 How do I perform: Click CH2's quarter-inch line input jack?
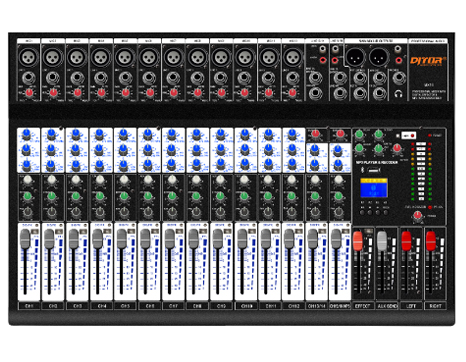point(53,78)
